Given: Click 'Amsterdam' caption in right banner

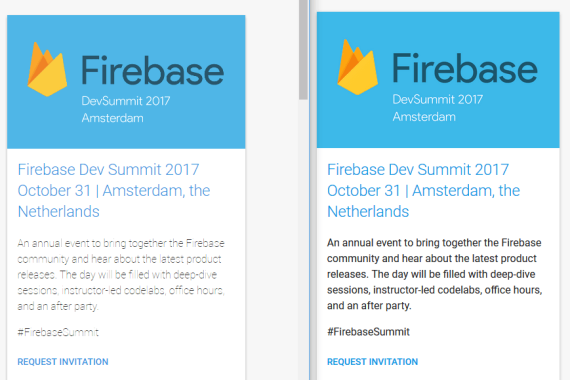Looking at the screenshot, I should tap(424, 117).
